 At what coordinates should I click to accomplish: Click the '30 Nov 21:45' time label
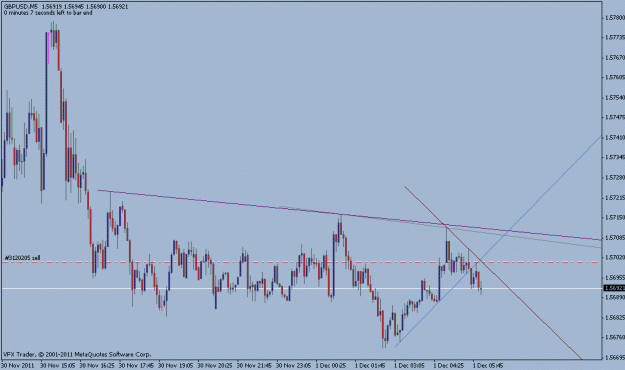255,365
